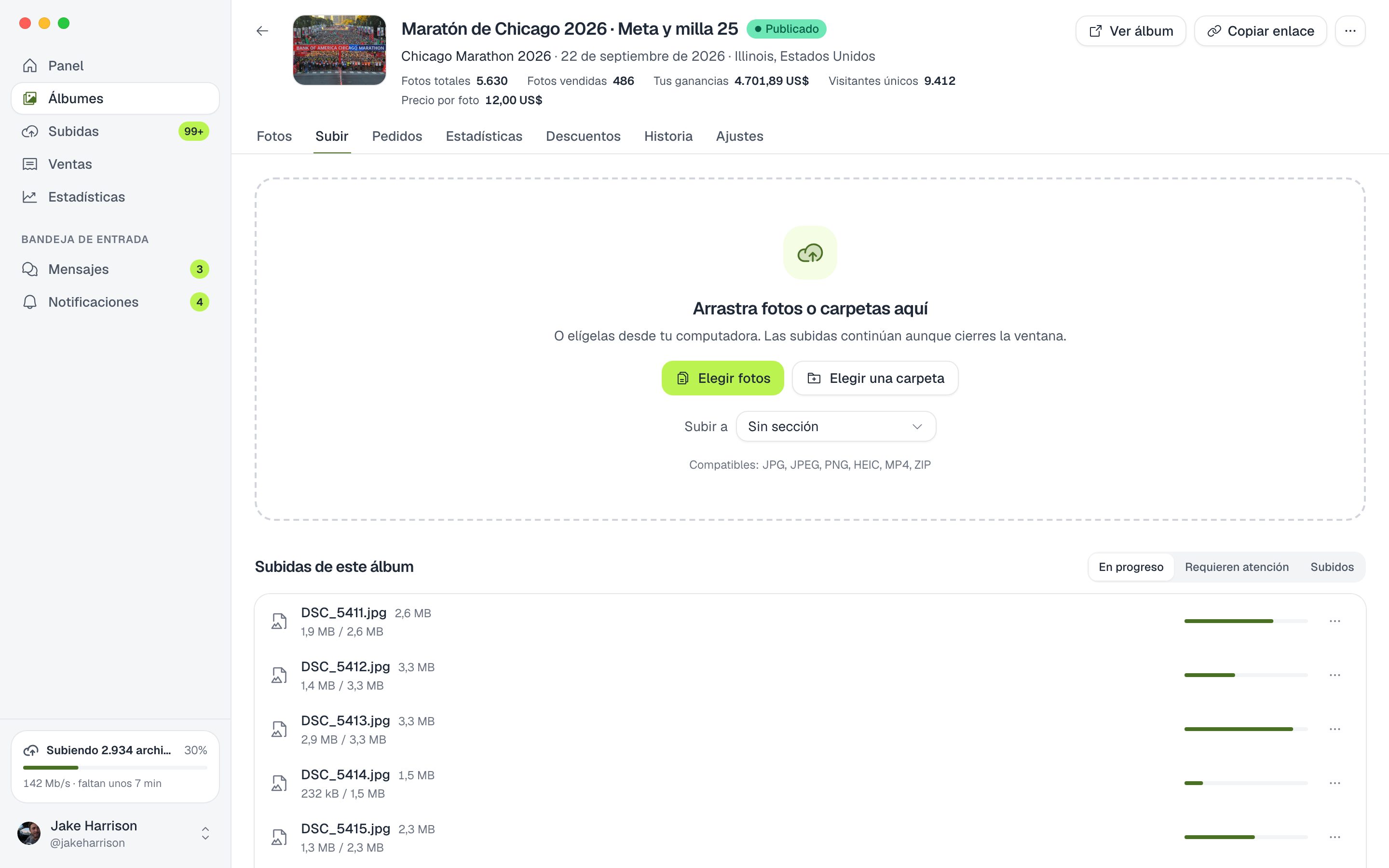Click the Mensajes chat bubble icon
Viewport: 1389px width, 868px height.
click(30, 269)
